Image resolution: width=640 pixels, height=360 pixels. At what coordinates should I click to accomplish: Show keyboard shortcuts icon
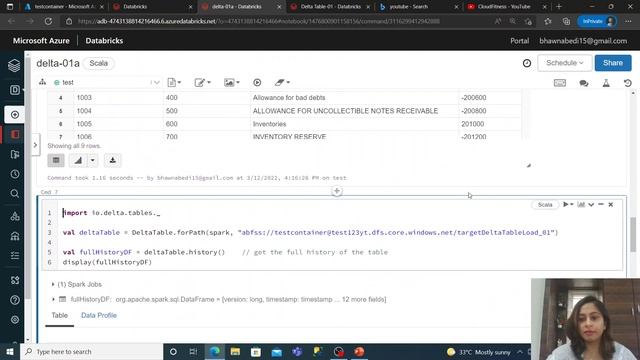coord(560,83)
